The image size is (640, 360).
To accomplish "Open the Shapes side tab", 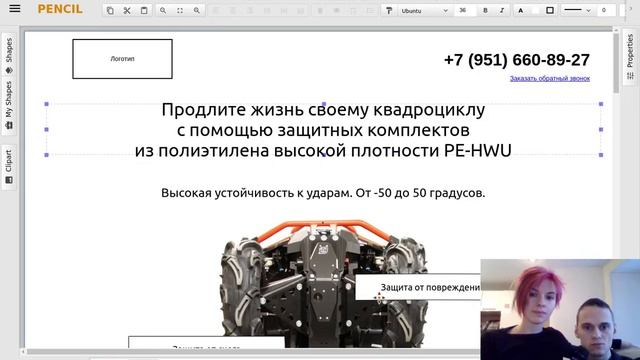I will coord(9,56).
